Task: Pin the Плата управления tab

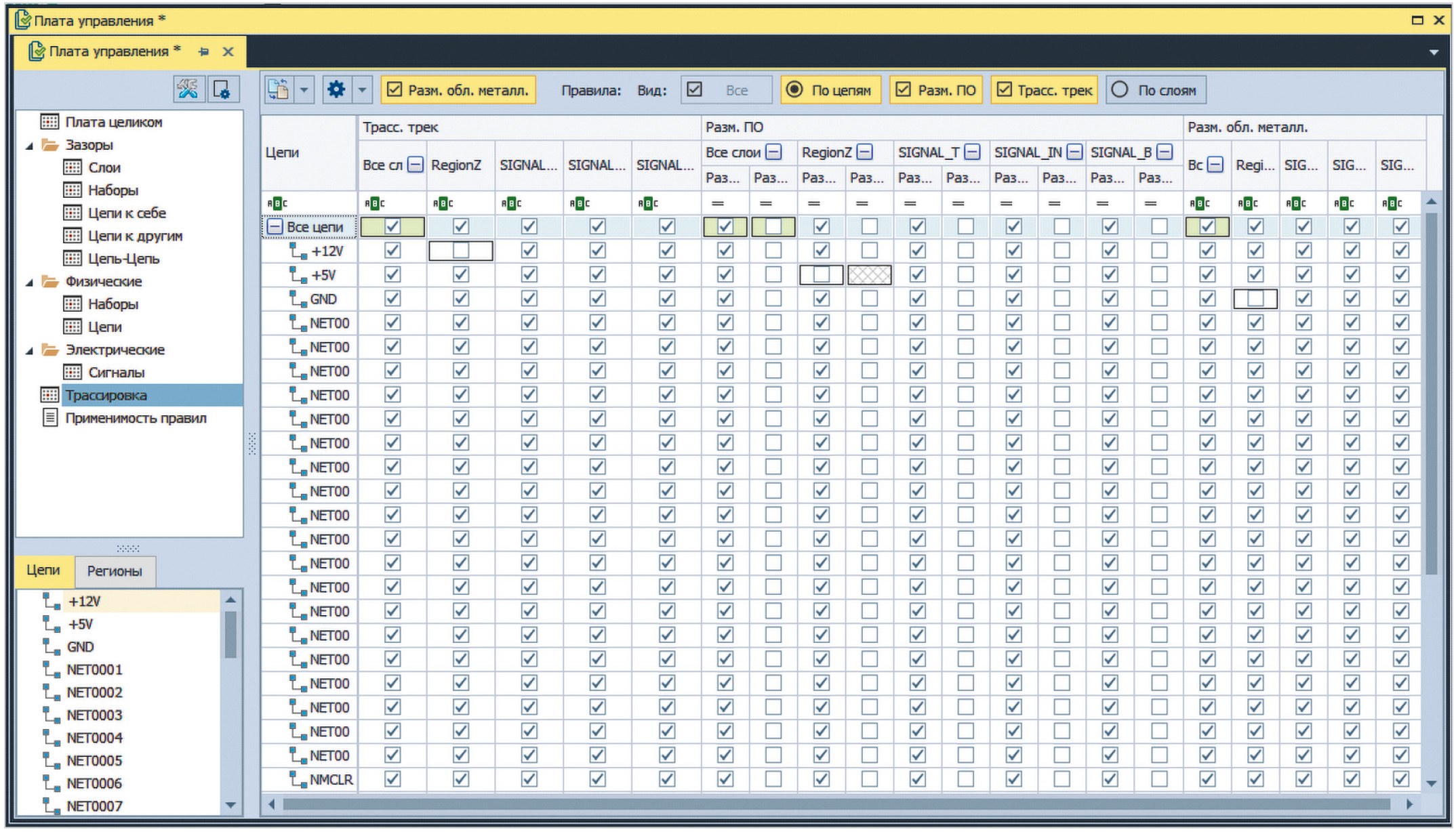Action: point(203,51)
